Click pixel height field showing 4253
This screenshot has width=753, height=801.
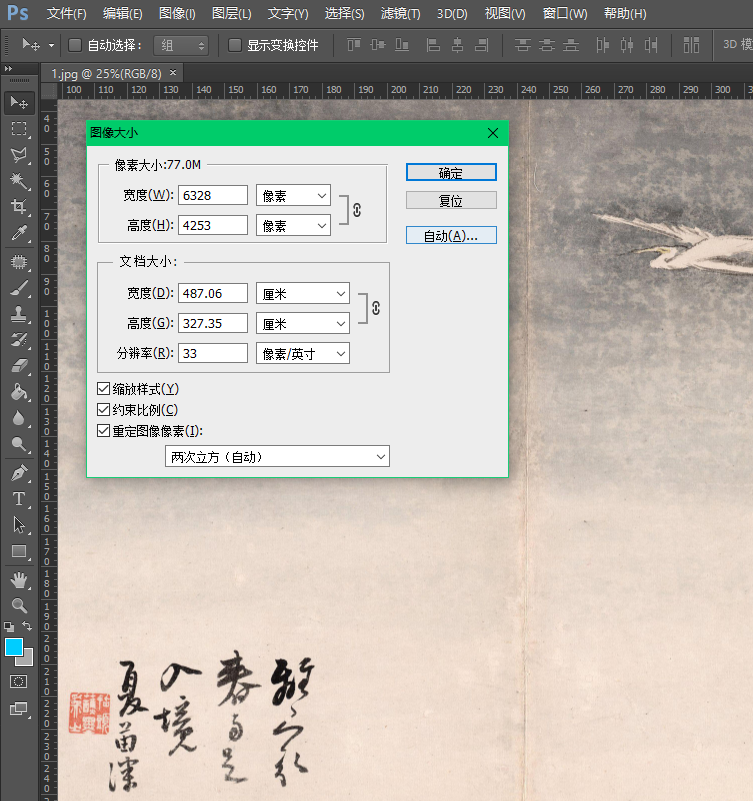[213, 225]
